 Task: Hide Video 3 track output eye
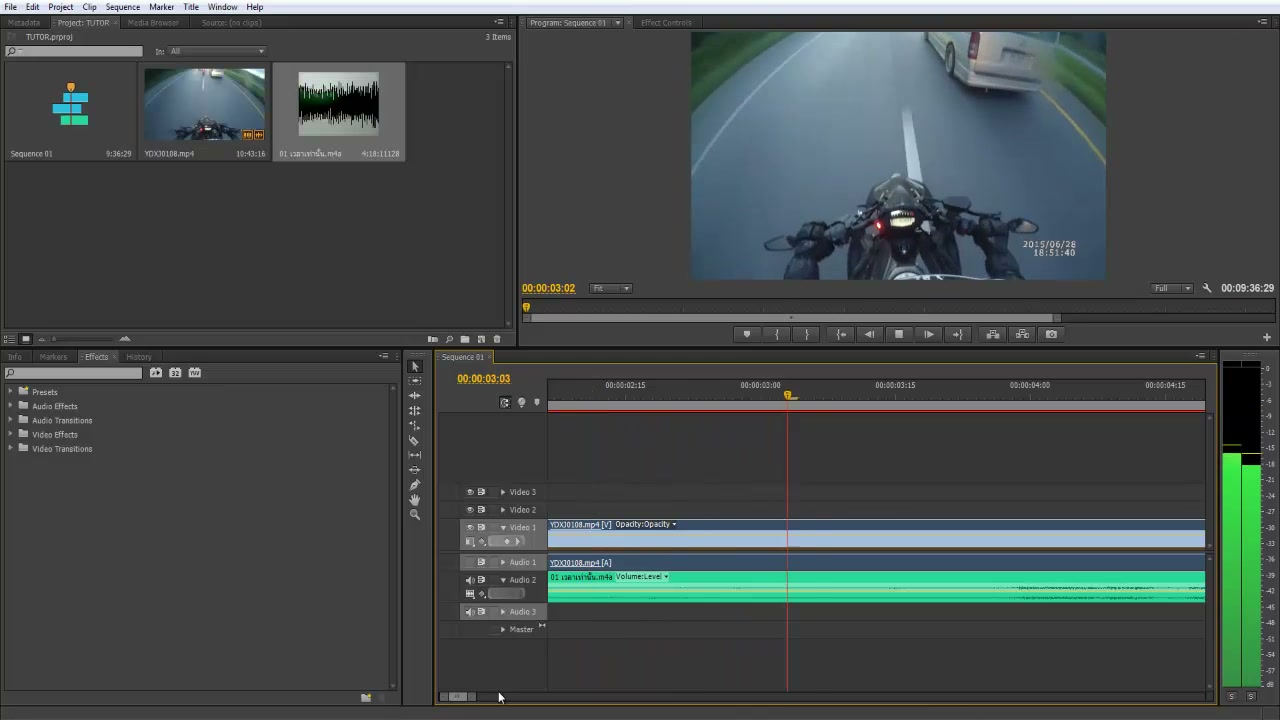coord(470,492)
